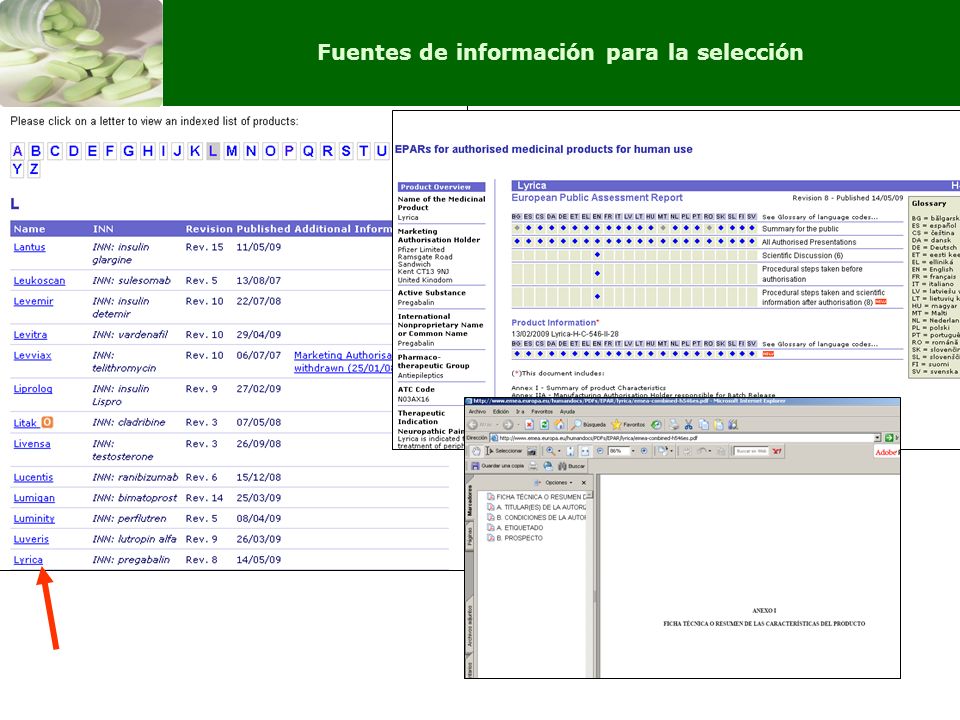
Task: Click the Lantus product link
Action: coord(29,247)
